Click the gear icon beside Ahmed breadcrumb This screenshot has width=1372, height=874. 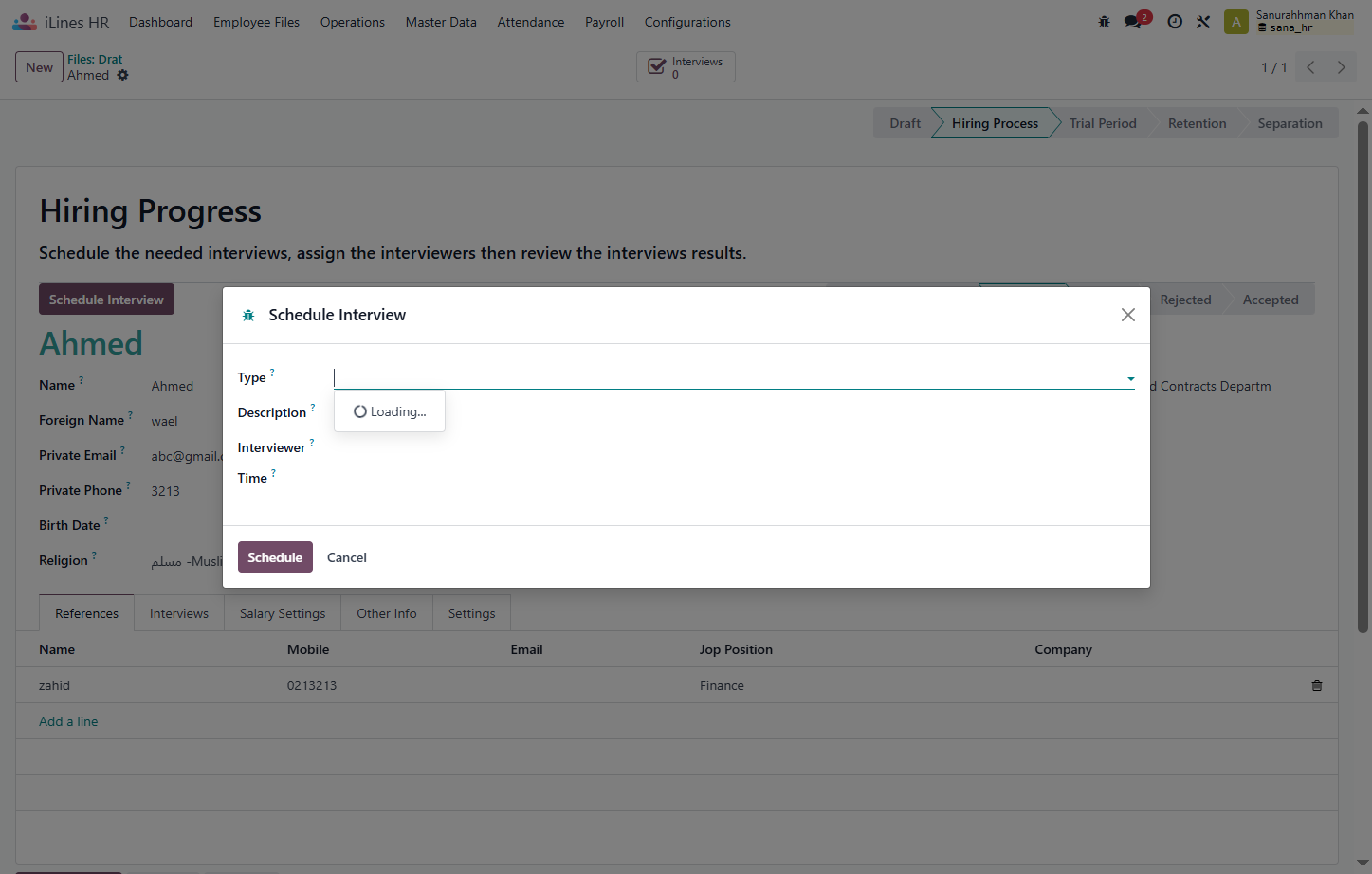point(122,75)
